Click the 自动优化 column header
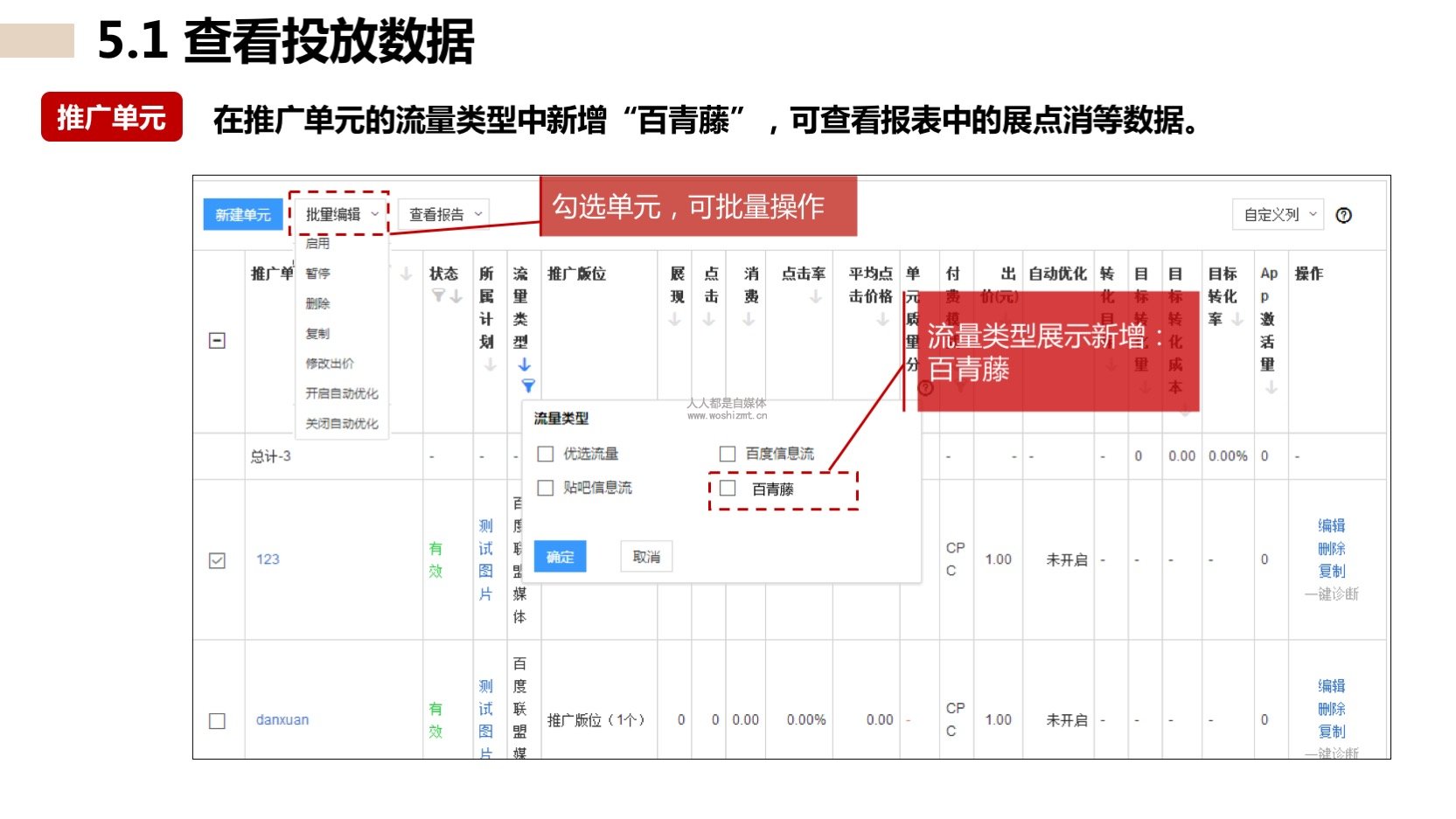Viewport: 1456px width, 819px height. 1057,274
